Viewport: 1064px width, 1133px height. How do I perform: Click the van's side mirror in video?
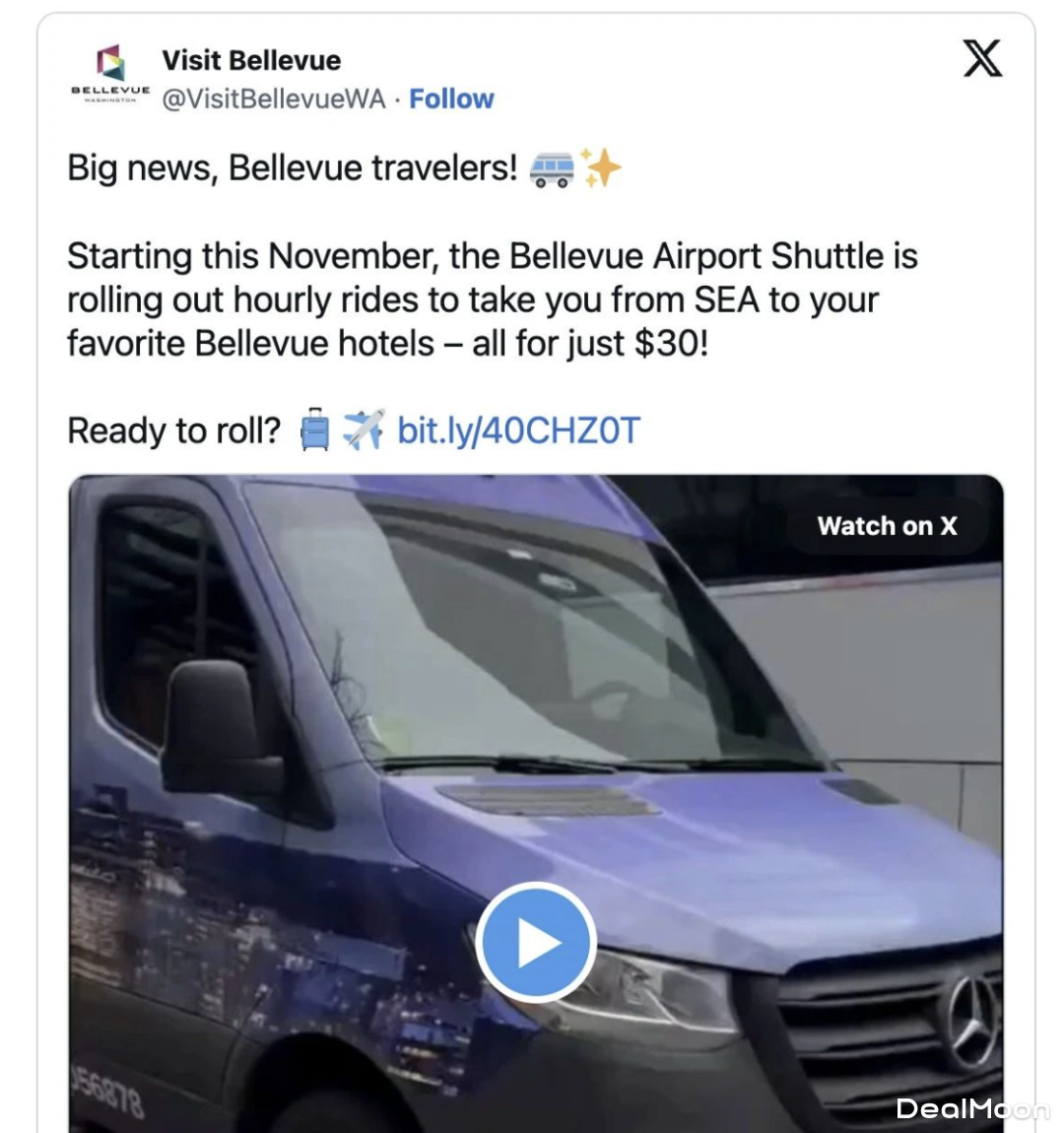(x=222, y=730)
